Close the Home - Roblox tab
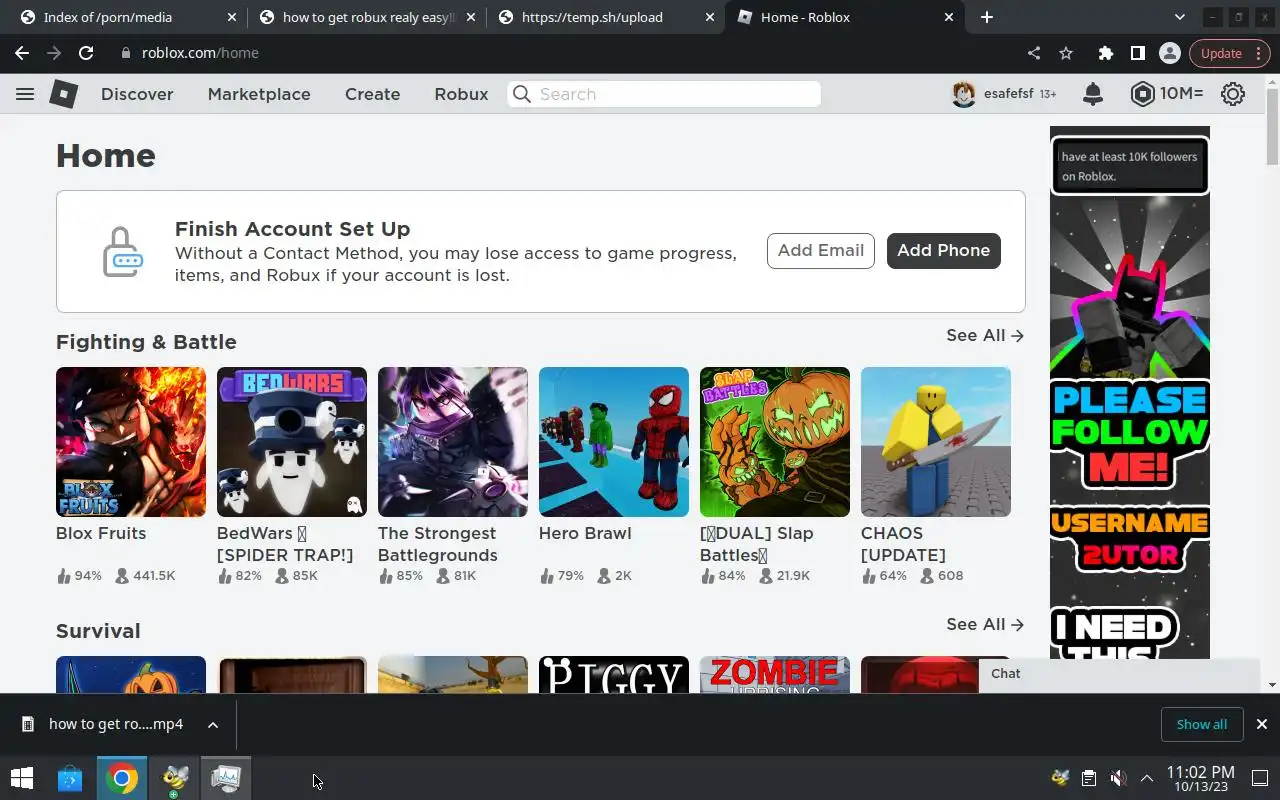This screenshot has width=1280, height=800. point(948,17)
